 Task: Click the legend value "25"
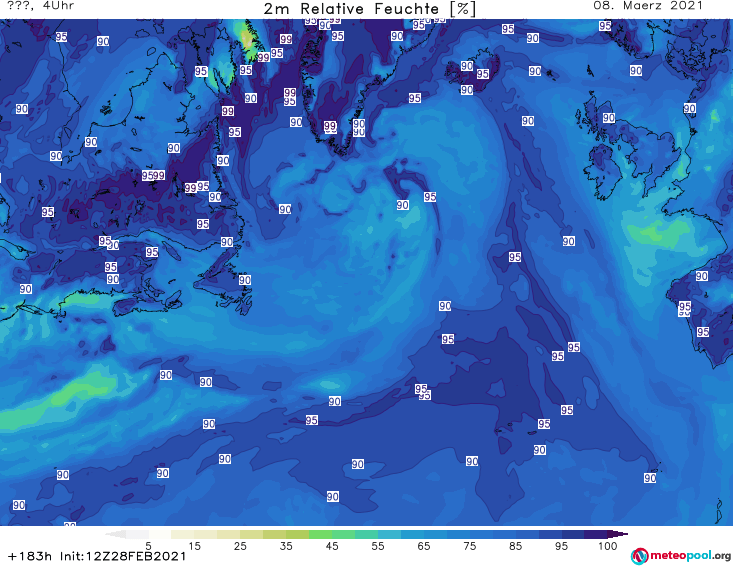[240, 546]
